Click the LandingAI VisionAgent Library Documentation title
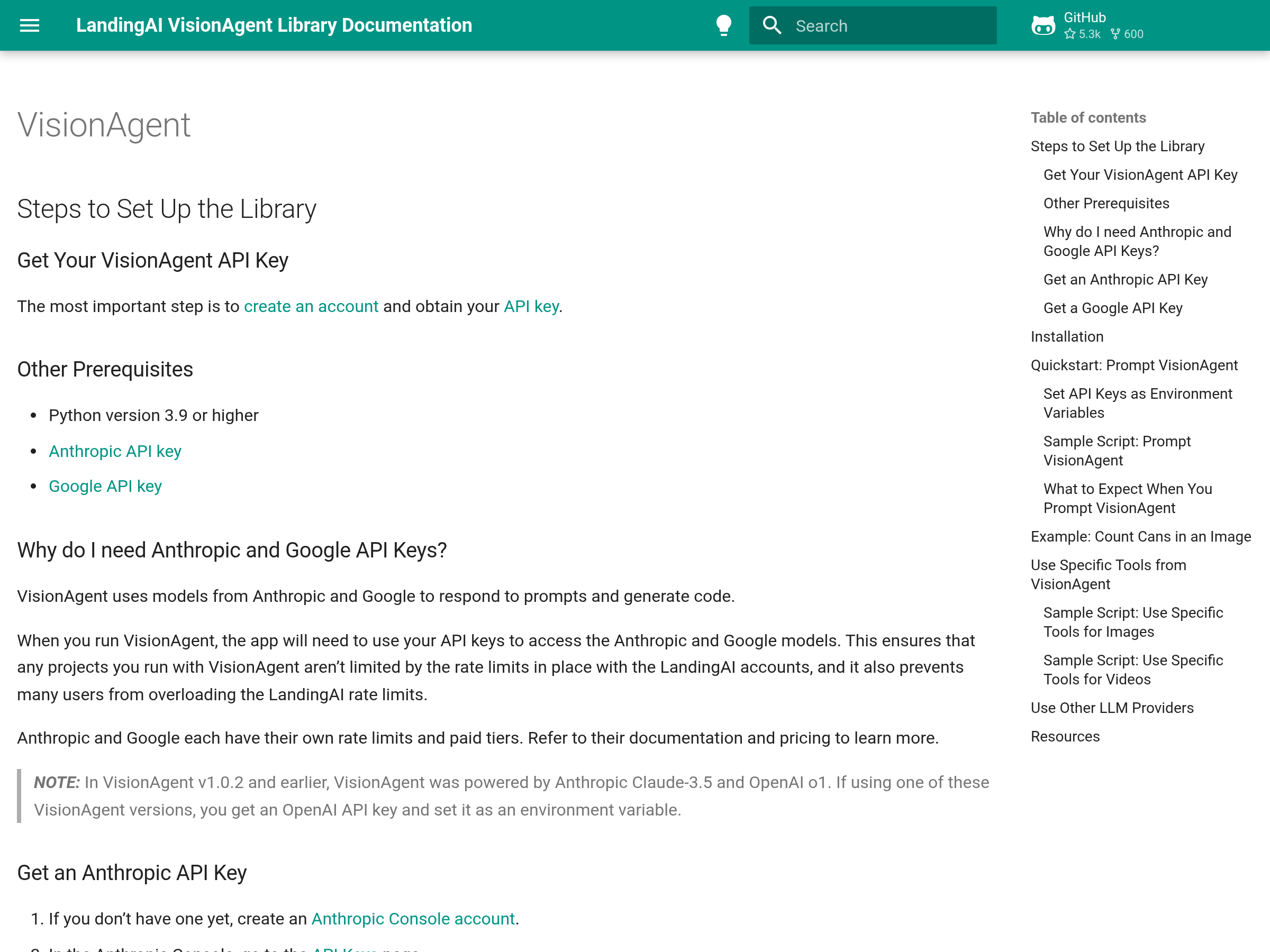This screenshot has width=1270, height=952. 274,25
